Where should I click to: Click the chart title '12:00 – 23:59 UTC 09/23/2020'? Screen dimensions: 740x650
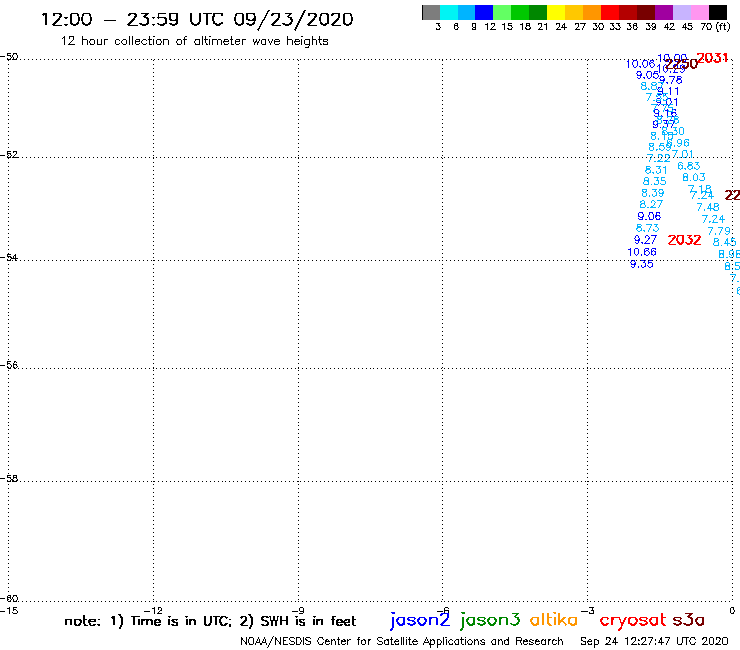coord(197,19)
